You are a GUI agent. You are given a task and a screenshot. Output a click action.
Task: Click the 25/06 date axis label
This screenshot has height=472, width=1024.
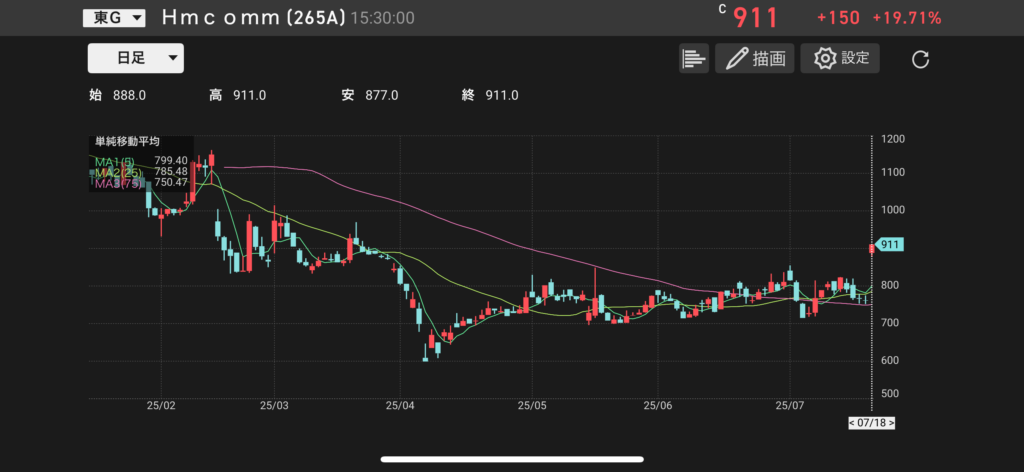(658, 405)
